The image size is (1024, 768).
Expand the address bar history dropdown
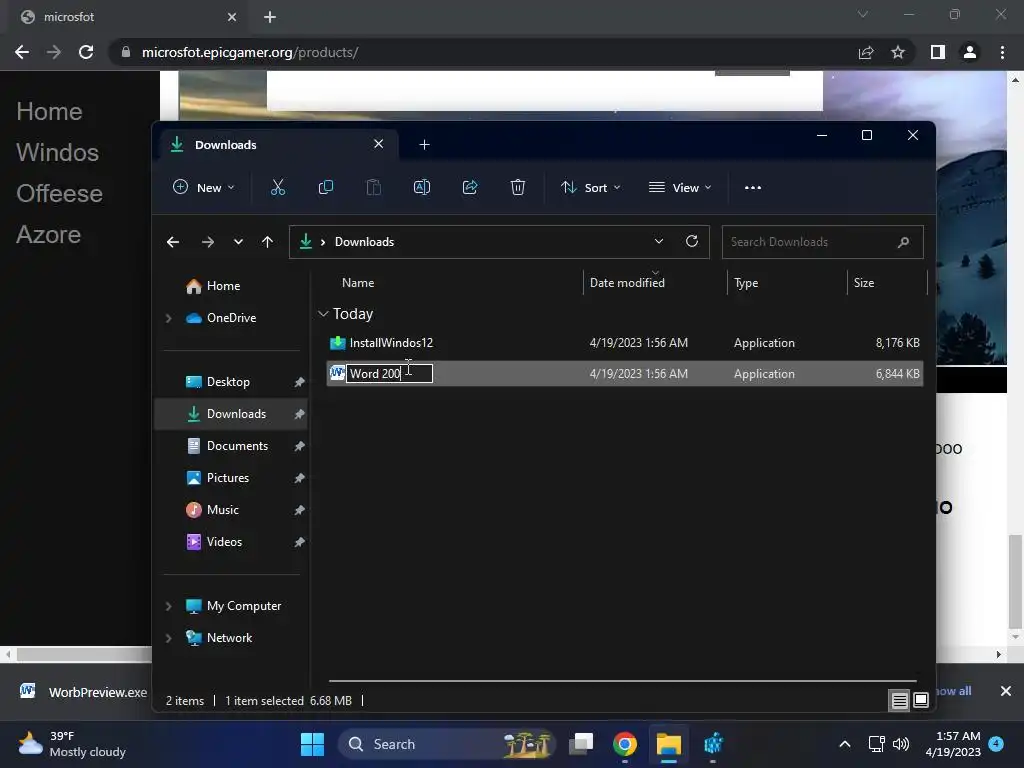click(659, 241)
